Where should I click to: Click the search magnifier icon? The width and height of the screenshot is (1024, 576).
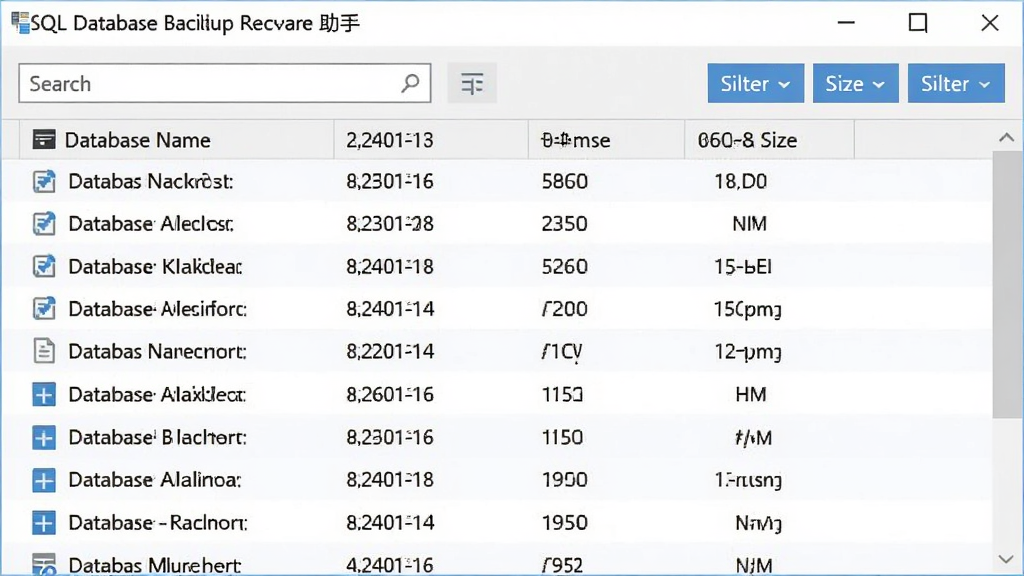tap(410, 83)
